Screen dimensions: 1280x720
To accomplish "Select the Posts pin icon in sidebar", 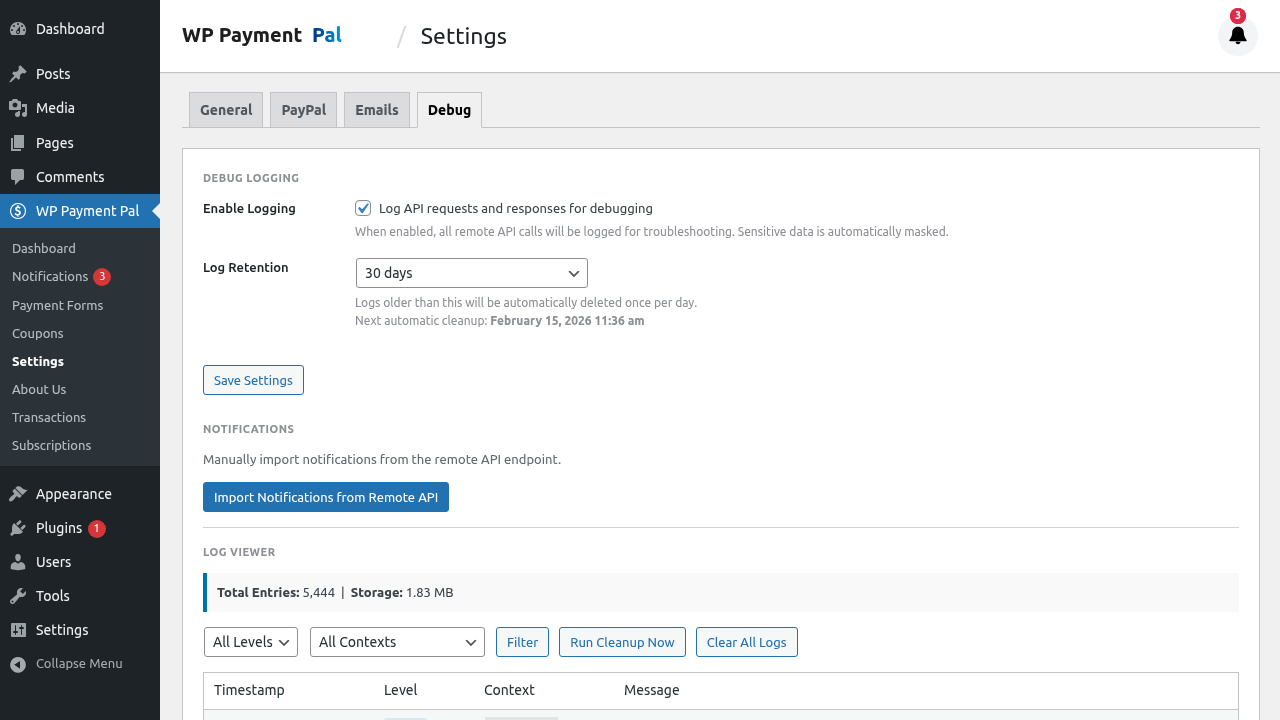I will pos(16,73).
